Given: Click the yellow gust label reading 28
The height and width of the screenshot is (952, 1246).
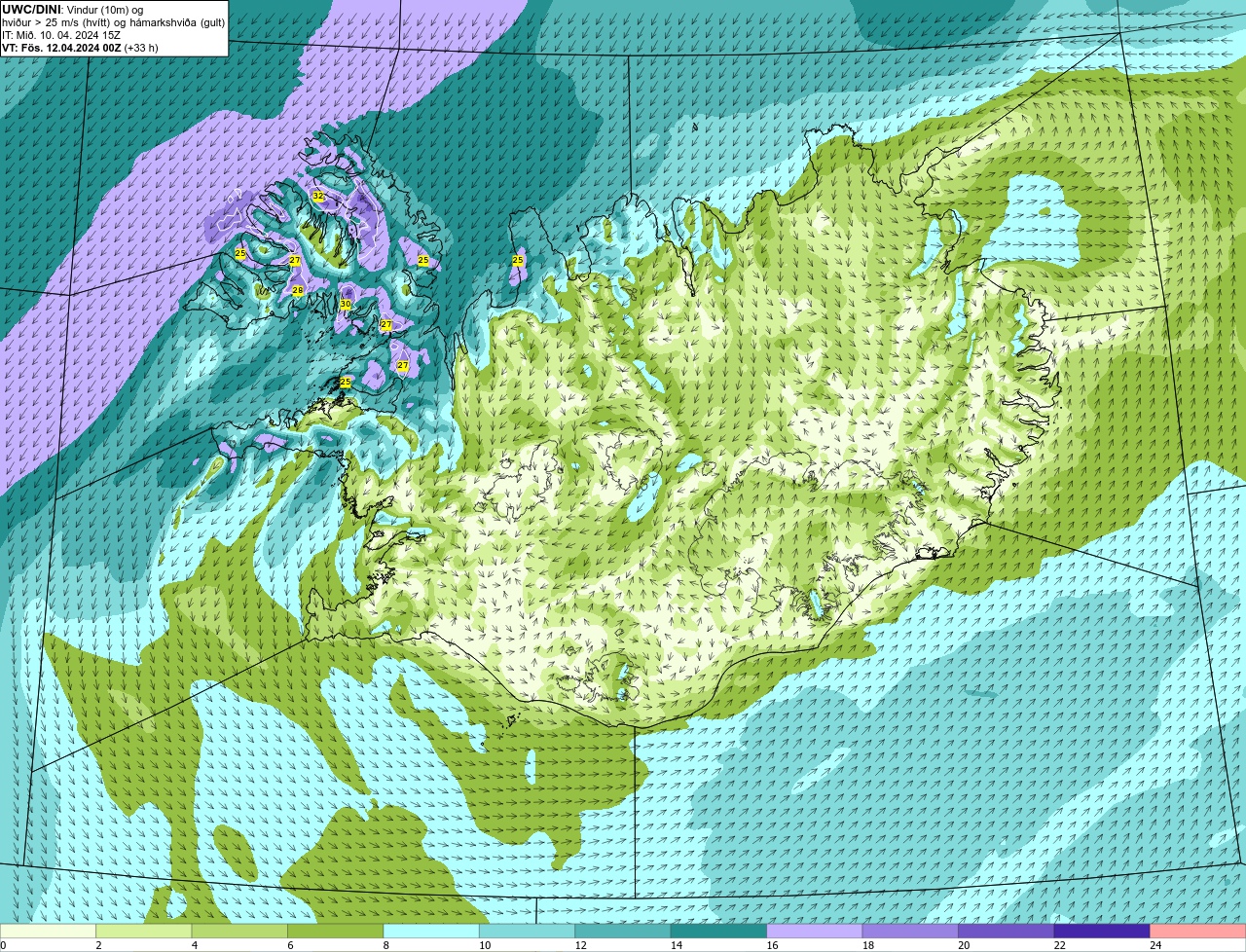Looking at the screenshot, I should tap(298, 291).
